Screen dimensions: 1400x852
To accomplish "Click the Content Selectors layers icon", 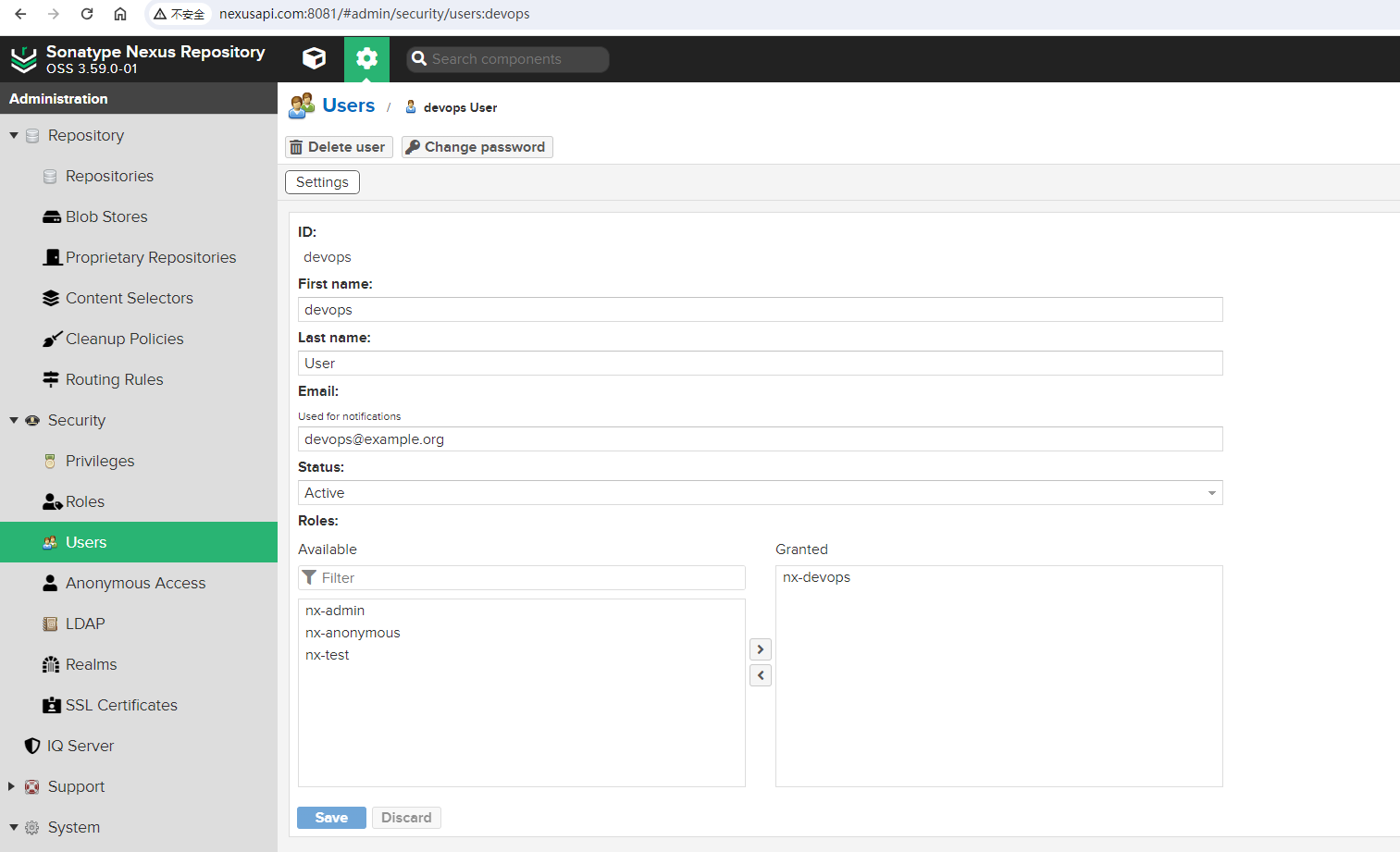I will tap(51, 298).
